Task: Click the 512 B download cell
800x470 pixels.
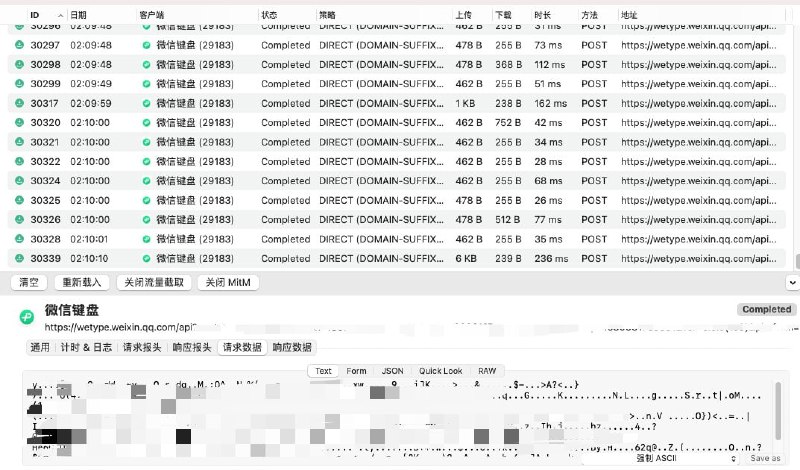Action: click(x=507, y=219)
